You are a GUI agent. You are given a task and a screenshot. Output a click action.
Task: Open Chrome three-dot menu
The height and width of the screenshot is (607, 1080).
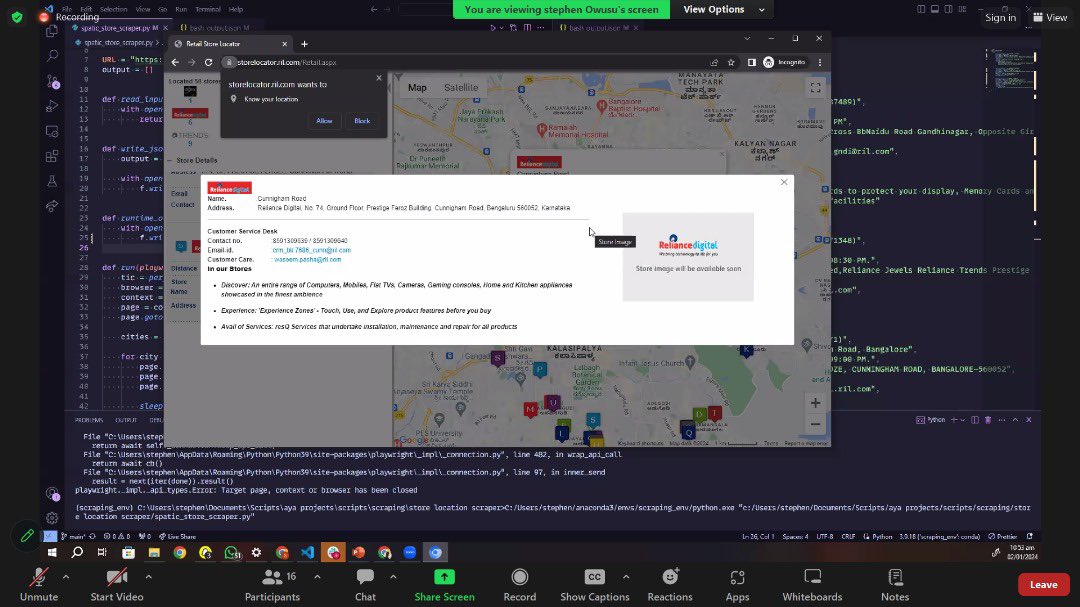[x=820, y=62]
